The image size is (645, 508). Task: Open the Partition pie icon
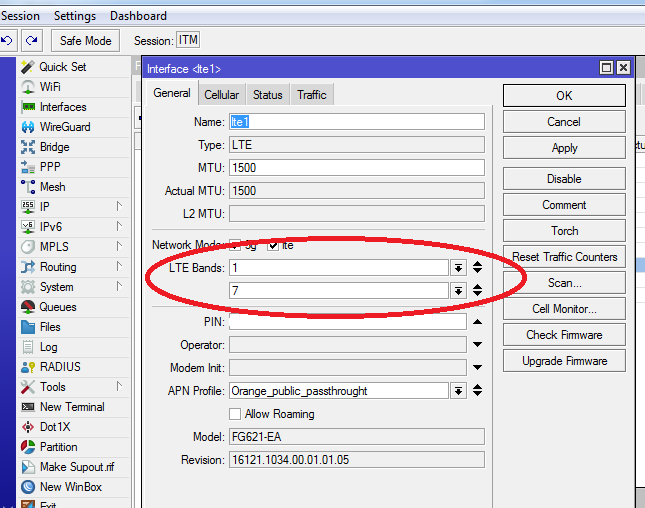pyautogui.click(x=28, y=447)
